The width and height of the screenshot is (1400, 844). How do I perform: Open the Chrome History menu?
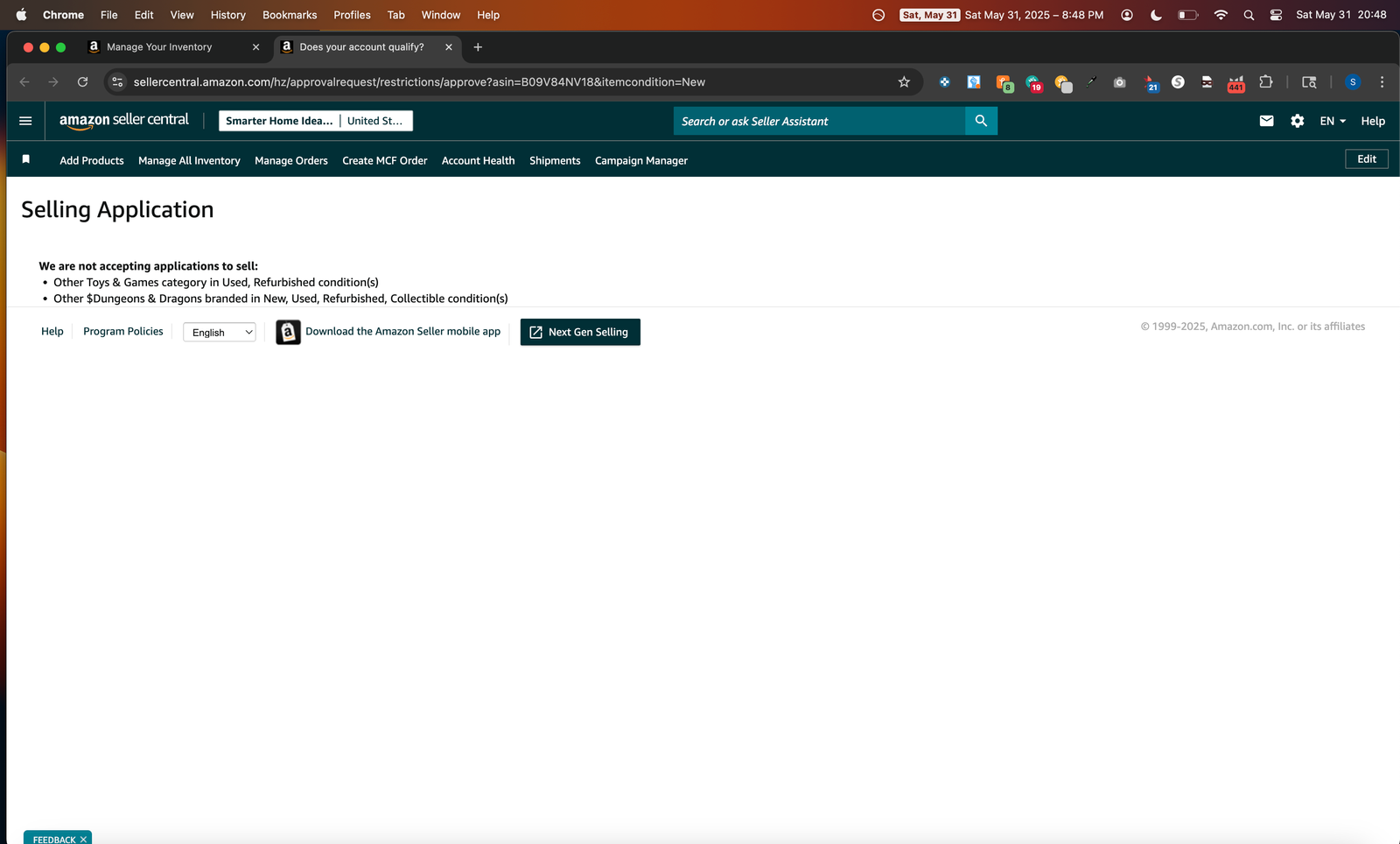click(x=227, y=15)
